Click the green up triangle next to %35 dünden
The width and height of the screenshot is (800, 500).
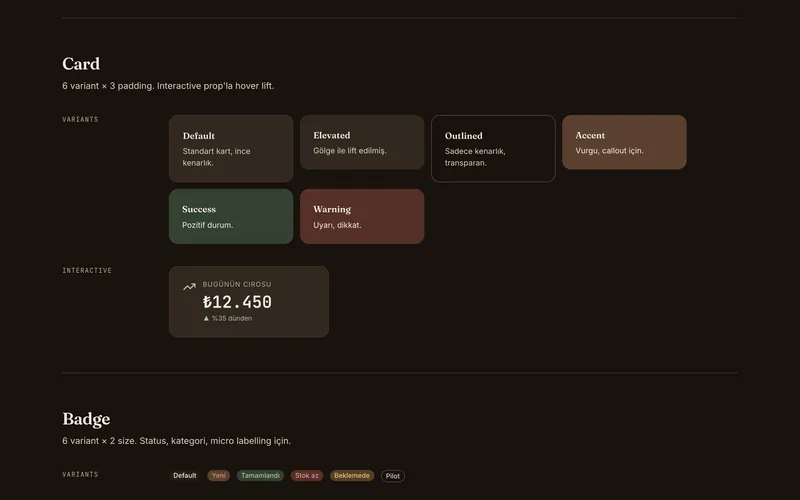coord(206,318)
